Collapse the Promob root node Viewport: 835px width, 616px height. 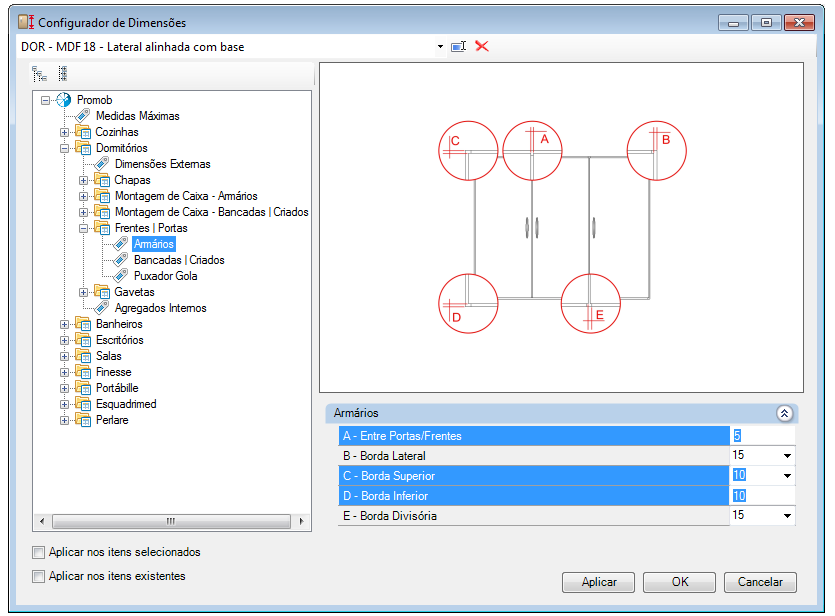[x=46, y=100]
